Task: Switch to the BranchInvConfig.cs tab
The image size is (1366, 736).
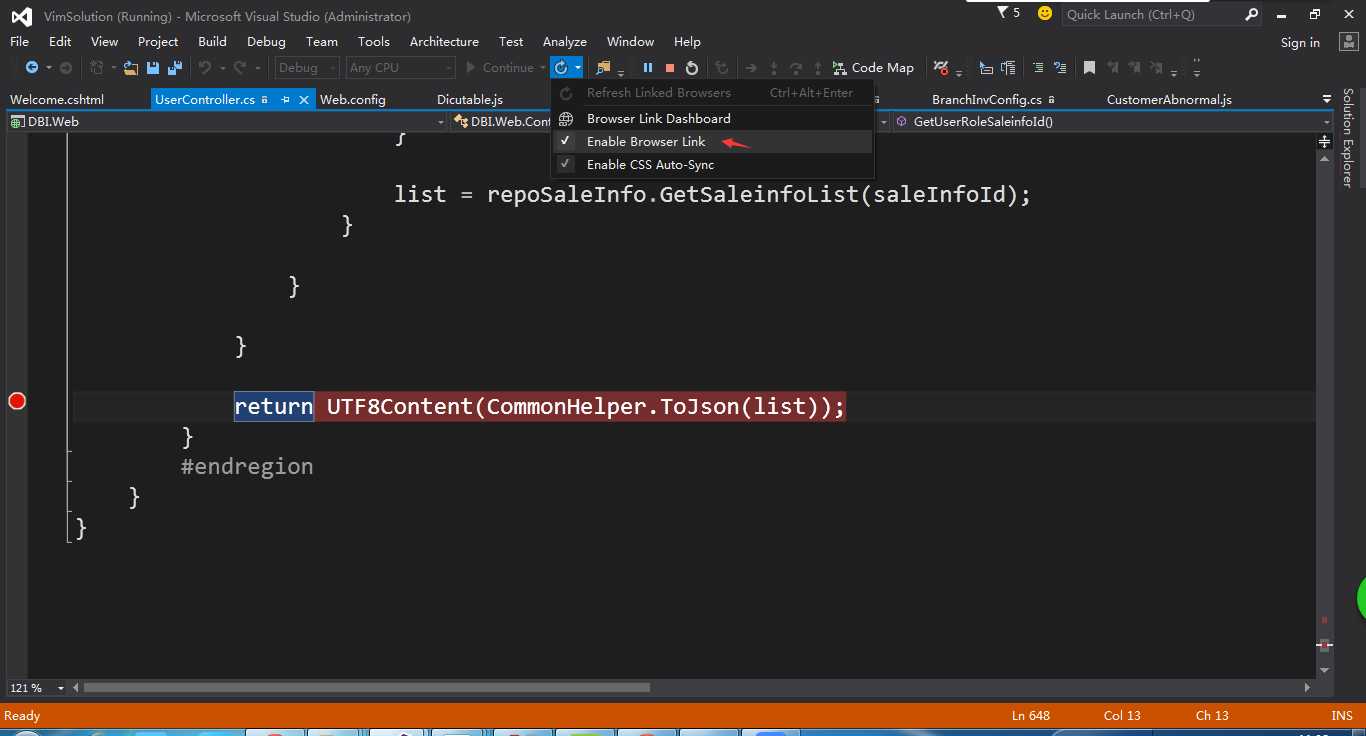Action: 987,100
